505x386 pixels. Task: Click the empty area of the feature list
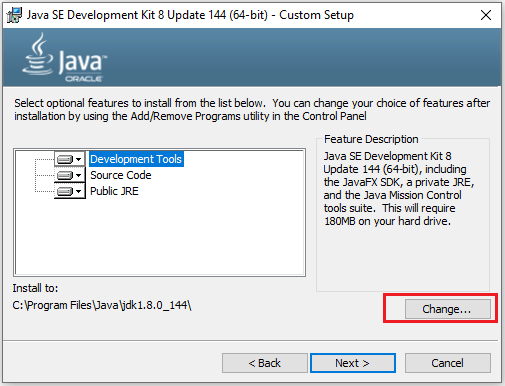coord(160,238)
